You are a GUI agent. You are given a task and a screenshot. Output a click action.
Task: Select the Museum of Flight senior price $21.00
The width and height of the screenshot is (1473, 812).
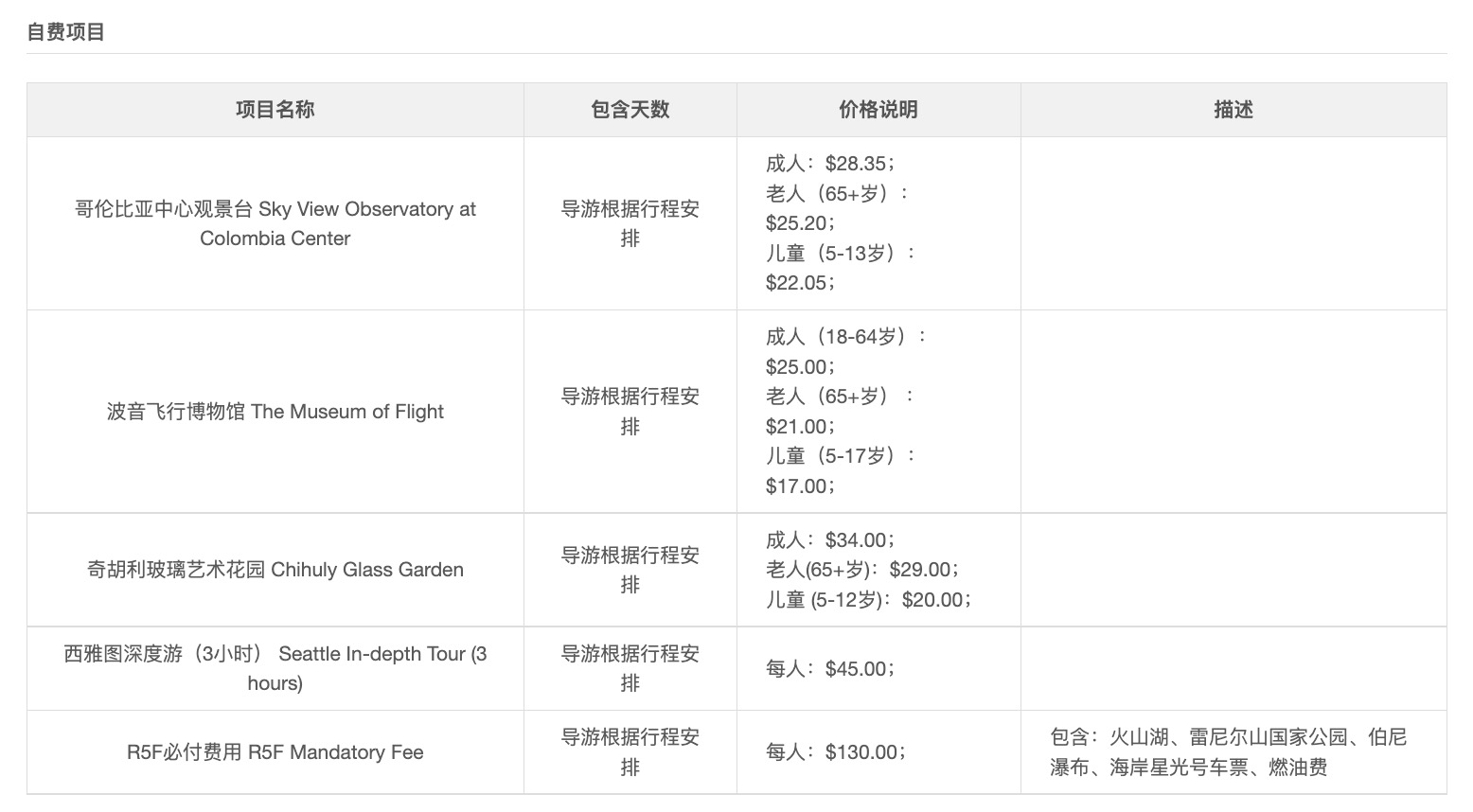[x=796, y=426]
